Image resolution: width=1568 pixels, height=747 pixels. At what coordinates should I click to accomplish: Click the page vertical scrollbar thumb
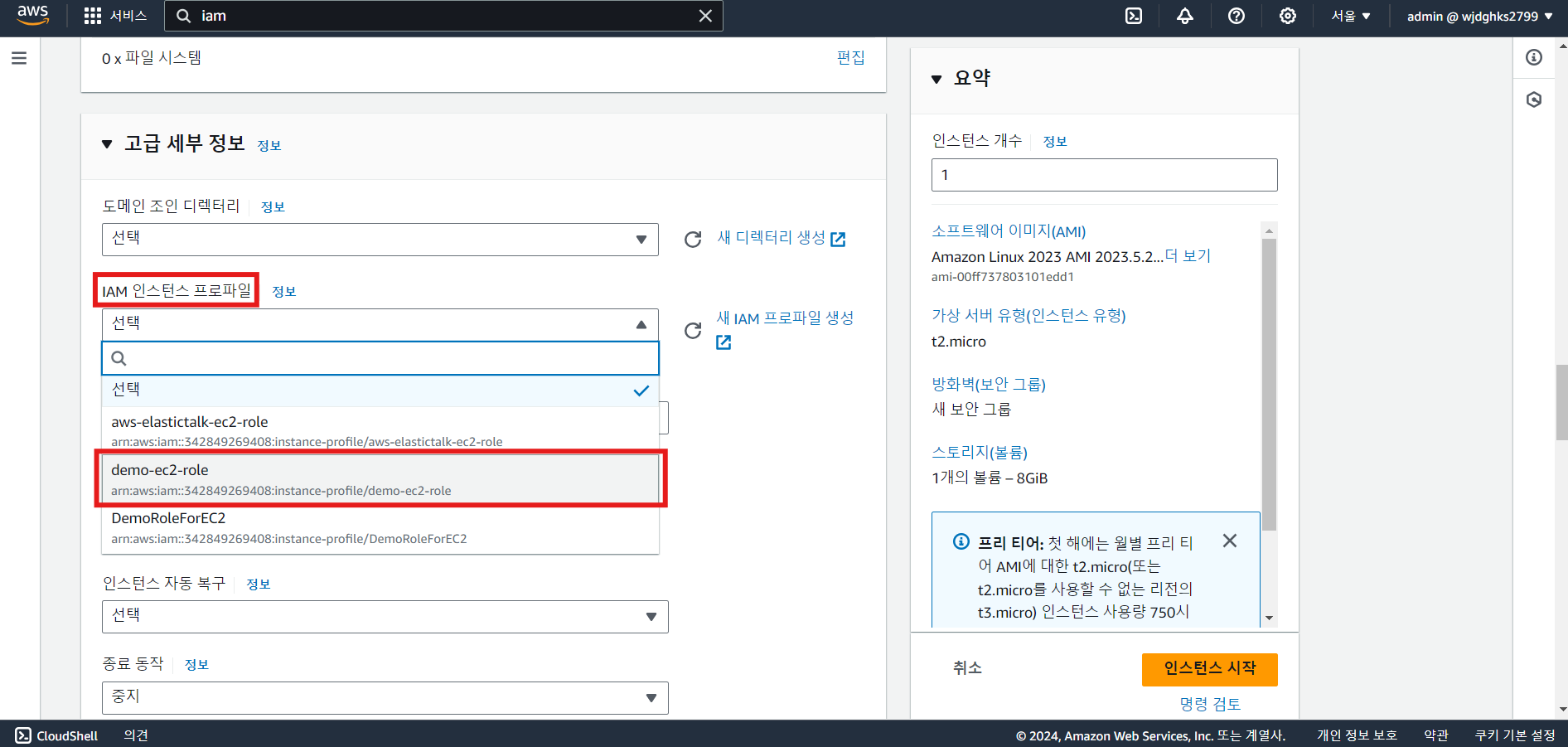coord(1561,402)
